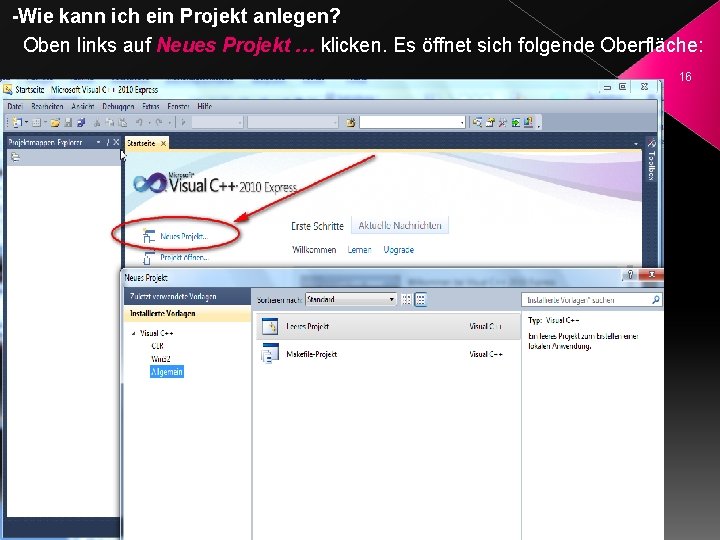The image size is (720, 540).
Task: Click the Upgrade link
Action: pos(399,250)
